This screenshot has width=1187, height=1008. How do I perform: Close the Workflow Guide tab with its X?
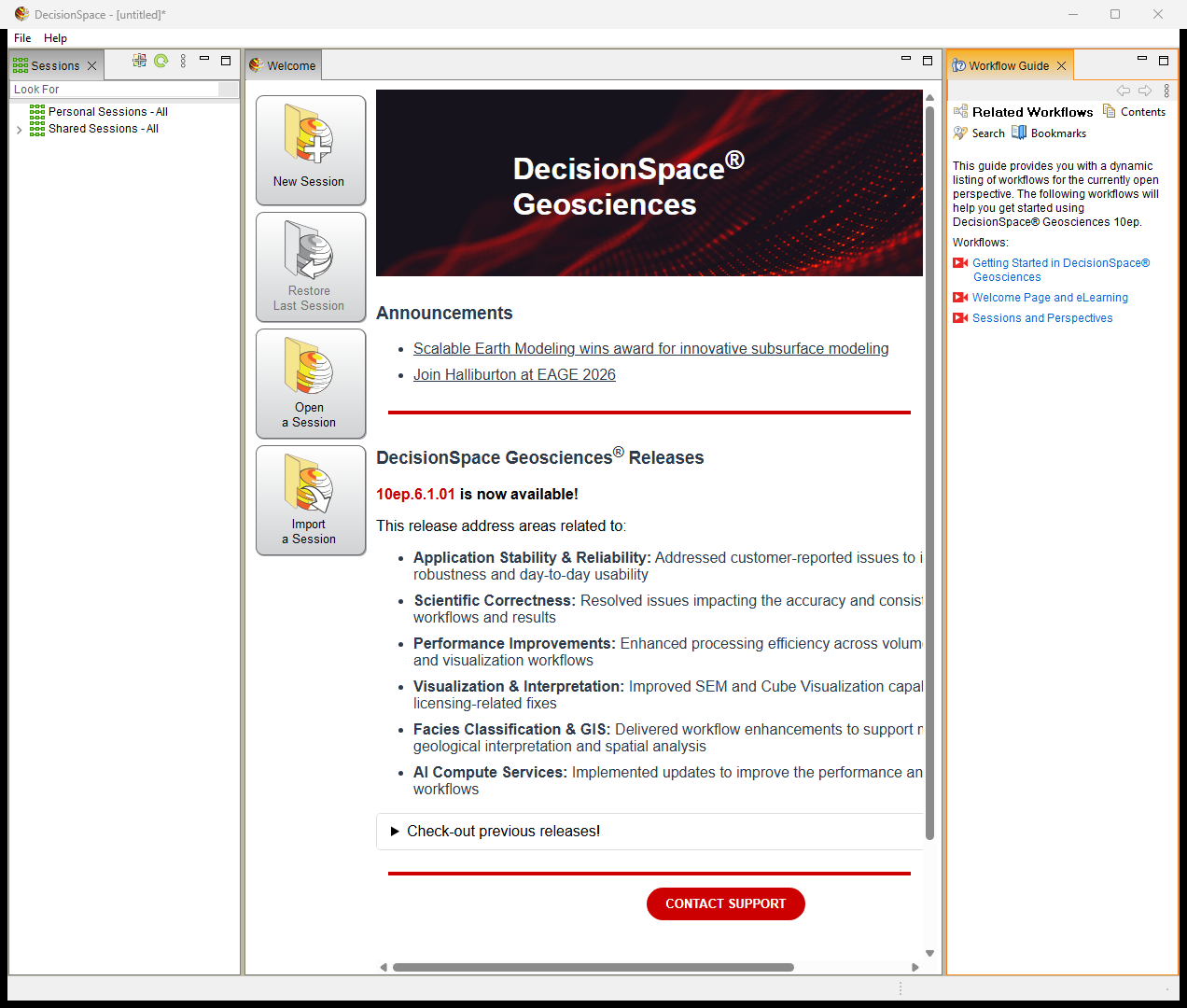[x=1061, y=66]
